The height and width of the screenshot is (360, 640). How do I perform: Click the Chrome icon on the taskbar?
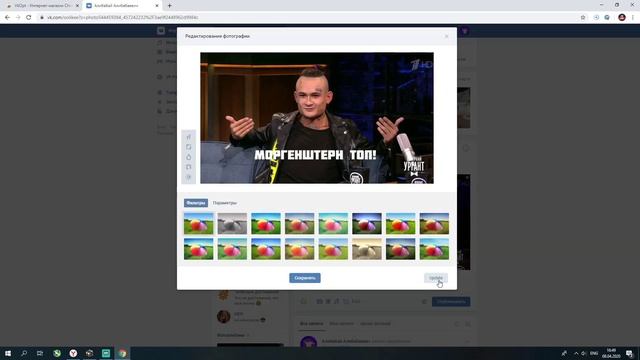coord(122,353)
